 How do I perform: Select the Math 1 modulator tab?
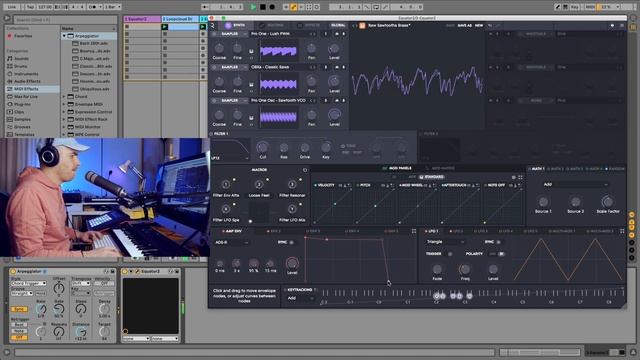point(536,169)
